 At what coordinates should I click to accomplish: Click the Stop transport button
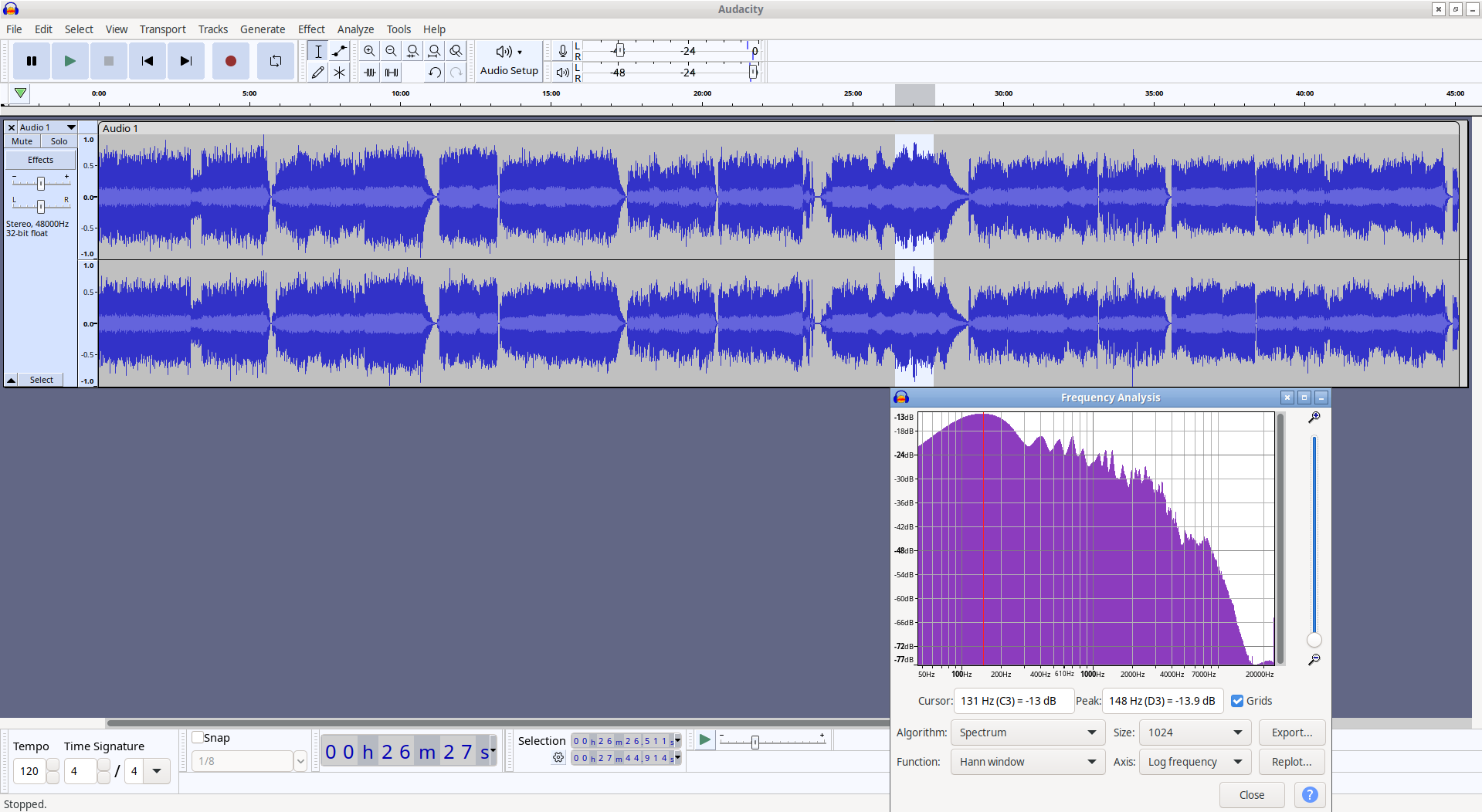[x=109, y=61]
